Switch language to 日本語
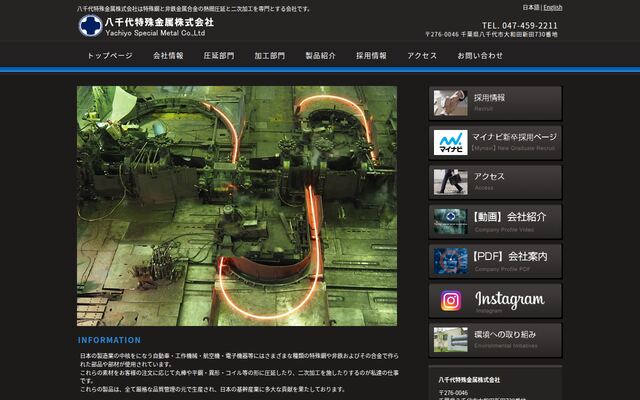This screenshot has width=640, height=400. (x=531, y=7)
